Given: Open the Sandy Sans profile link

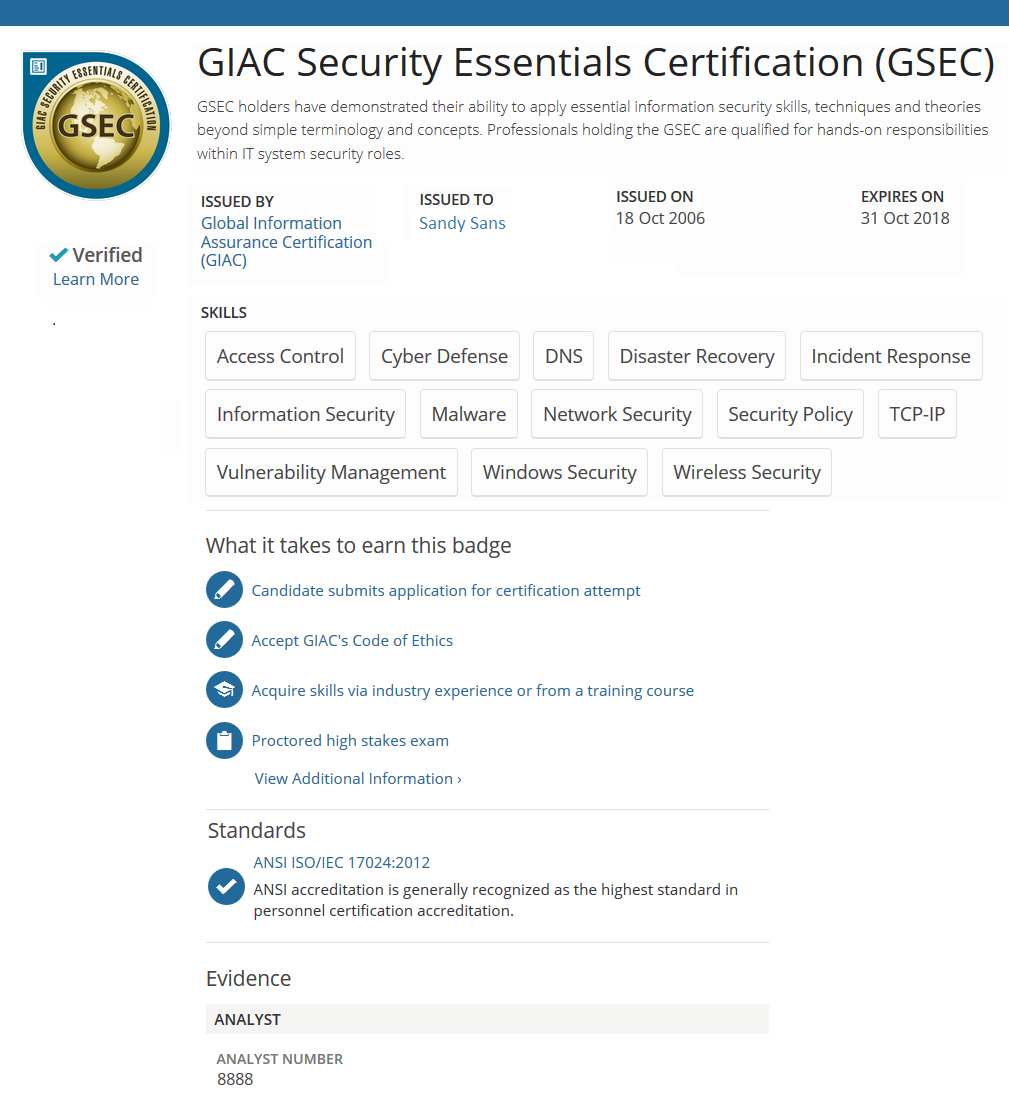Looking at the screenshot, I should click(x=462, y=223).
